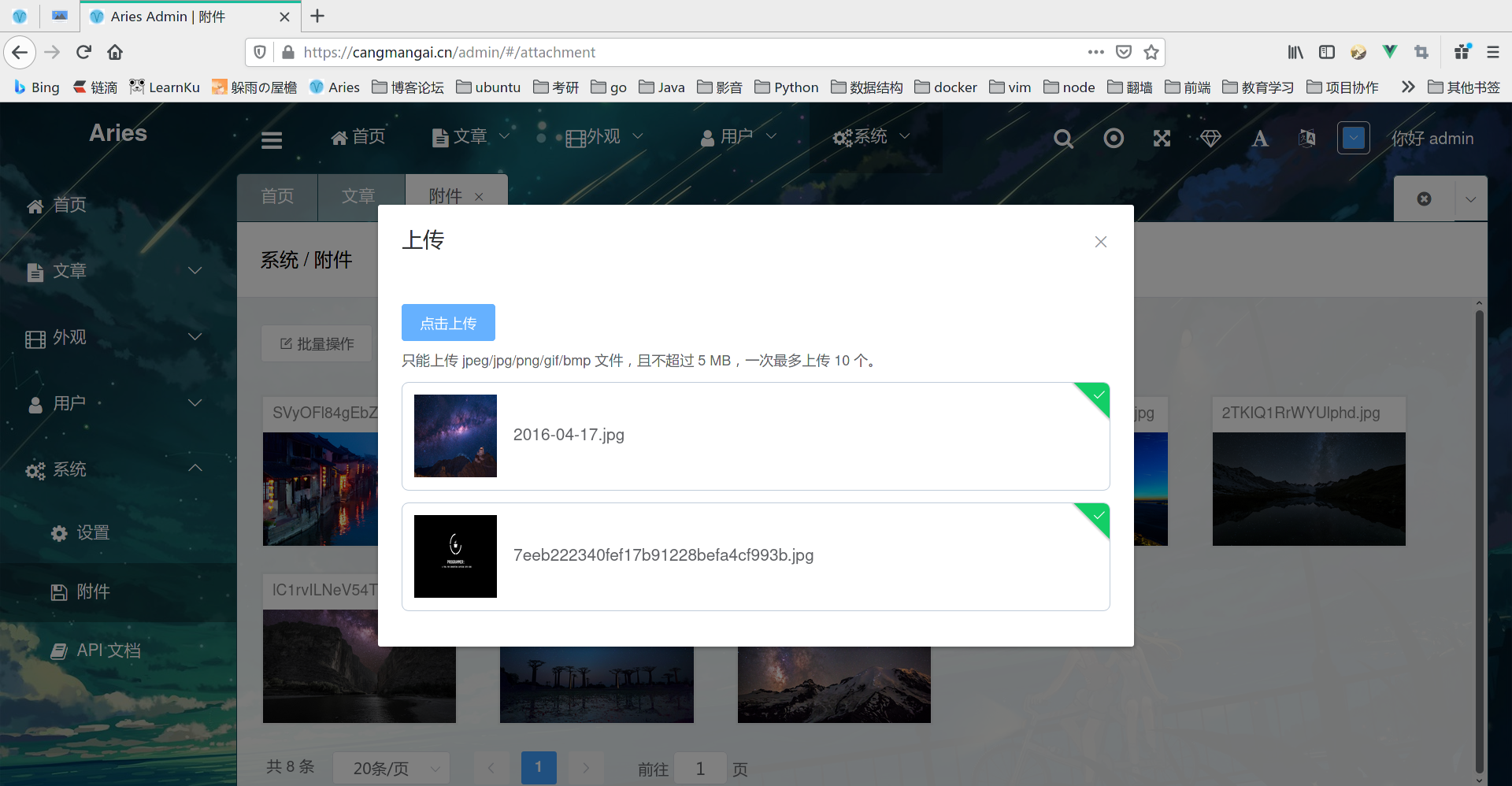
Task: Collapse the 系统 section in the sidebar
Action: coord(194,469)
